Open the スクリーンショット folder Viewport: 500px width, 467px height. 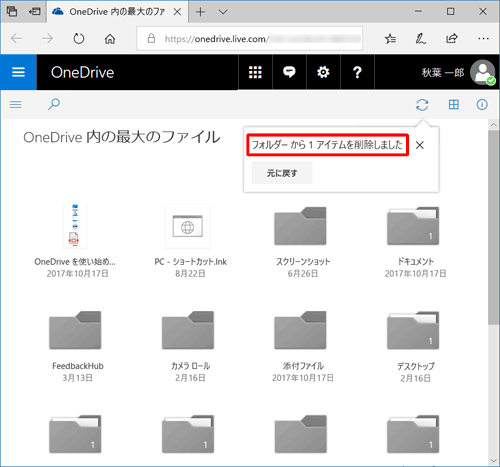pyautogui.click(x=303, y=242)
